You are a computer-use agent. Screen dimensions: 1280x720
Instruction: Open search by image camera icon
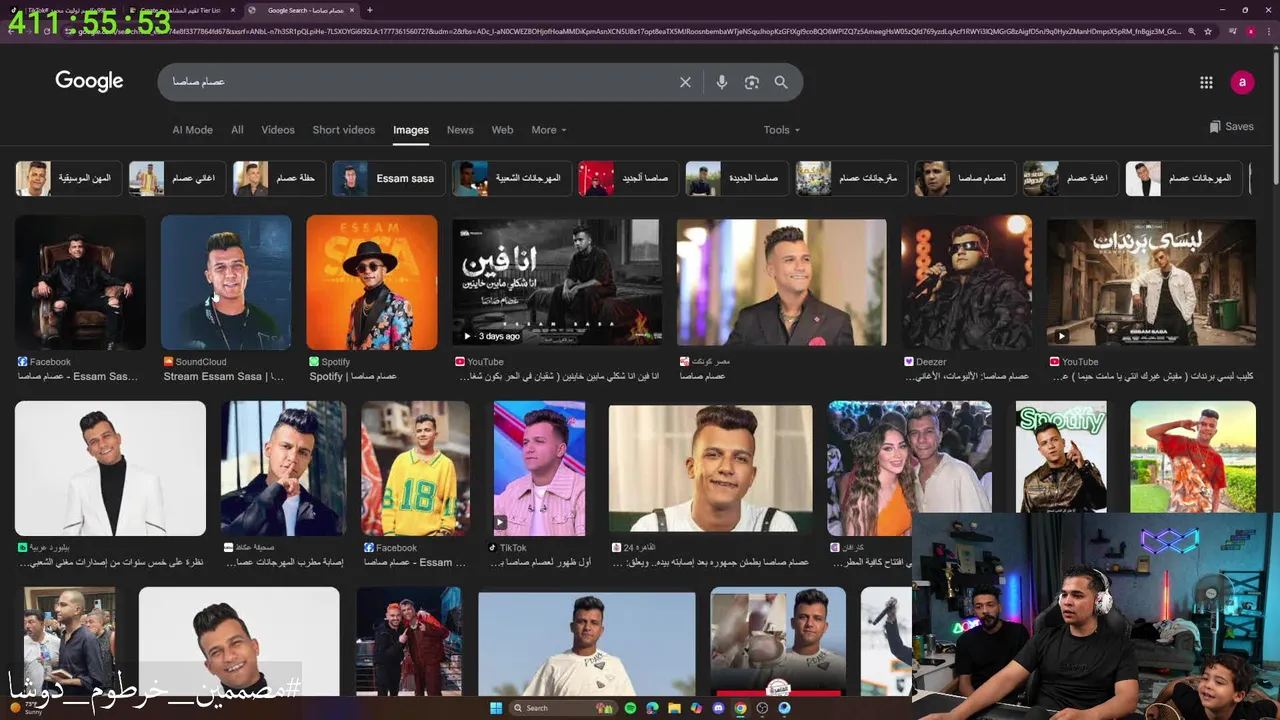(x=752, y=82)
